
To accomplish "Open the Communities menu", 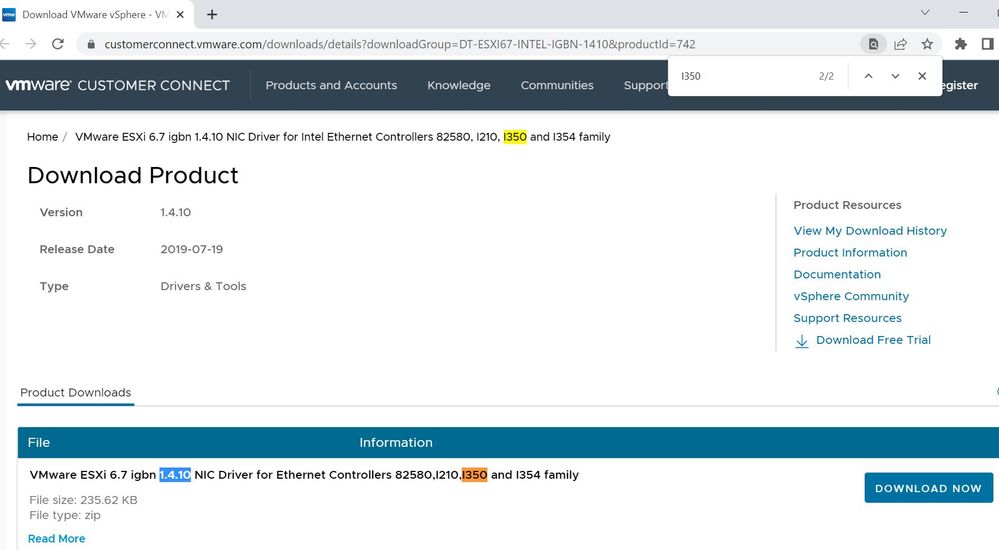I will click(x=557, y=85).
